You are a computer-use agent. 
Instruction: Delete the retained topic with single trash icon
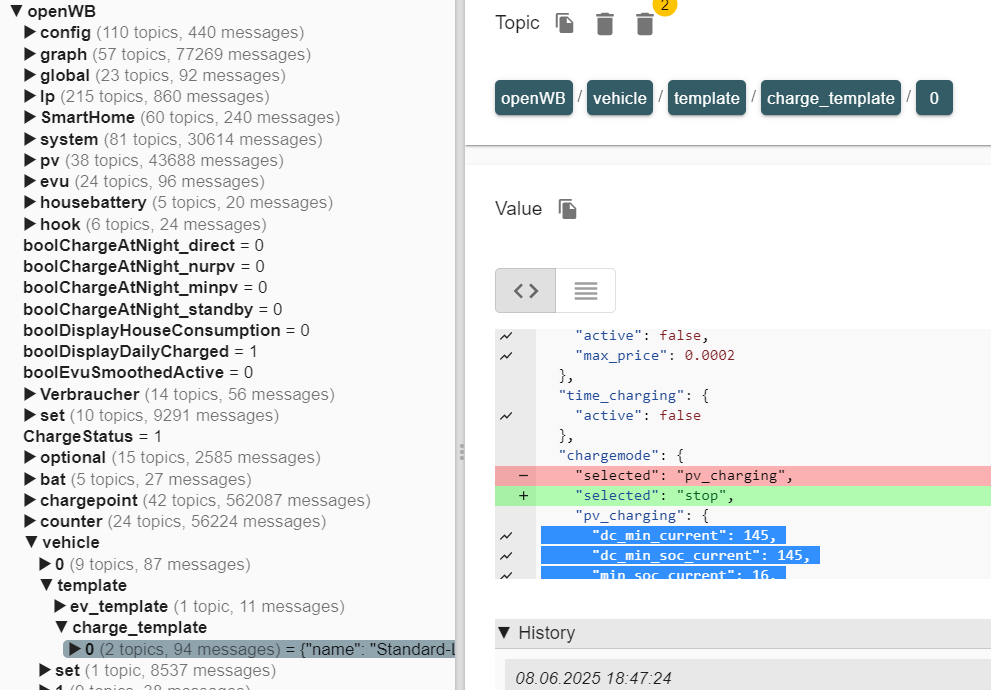[605, 24]
